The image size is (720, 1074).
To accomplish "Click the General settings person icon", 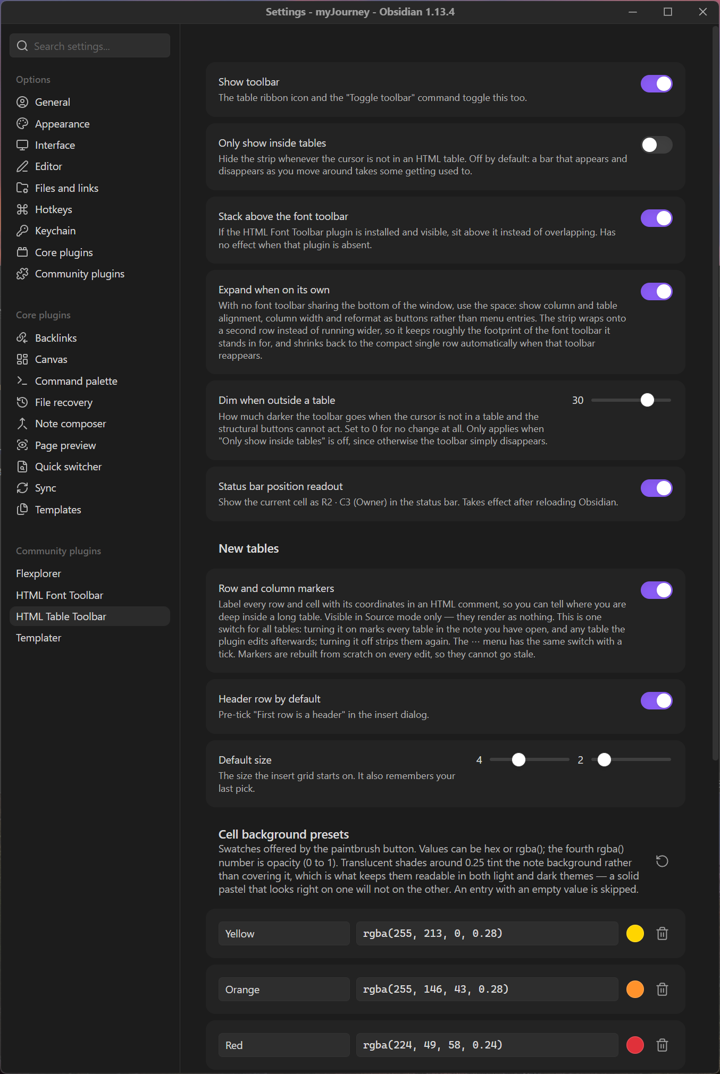I will click(x=23, y=102).
